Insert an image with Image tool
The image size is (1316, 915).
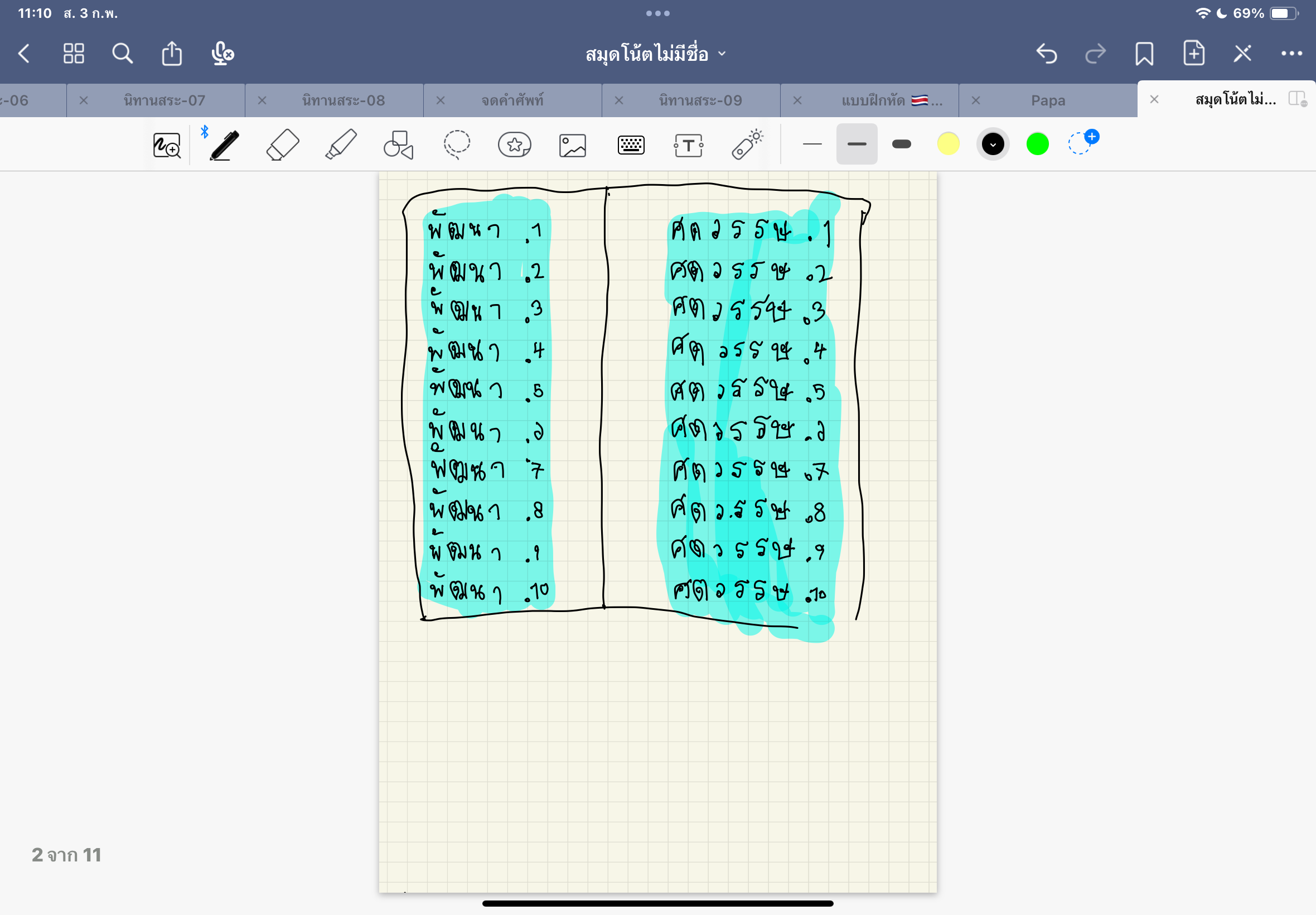(572, 145)
